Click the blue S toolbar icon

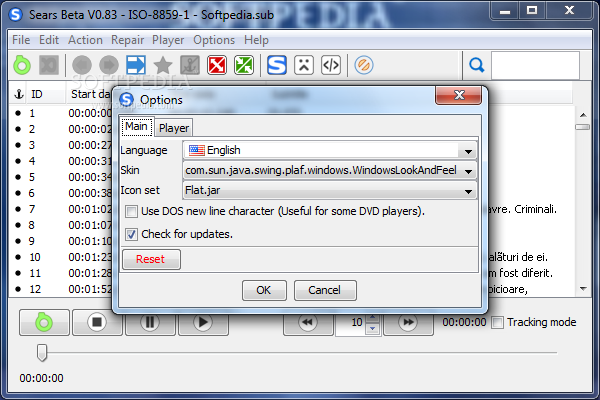[x=277, y=65]
